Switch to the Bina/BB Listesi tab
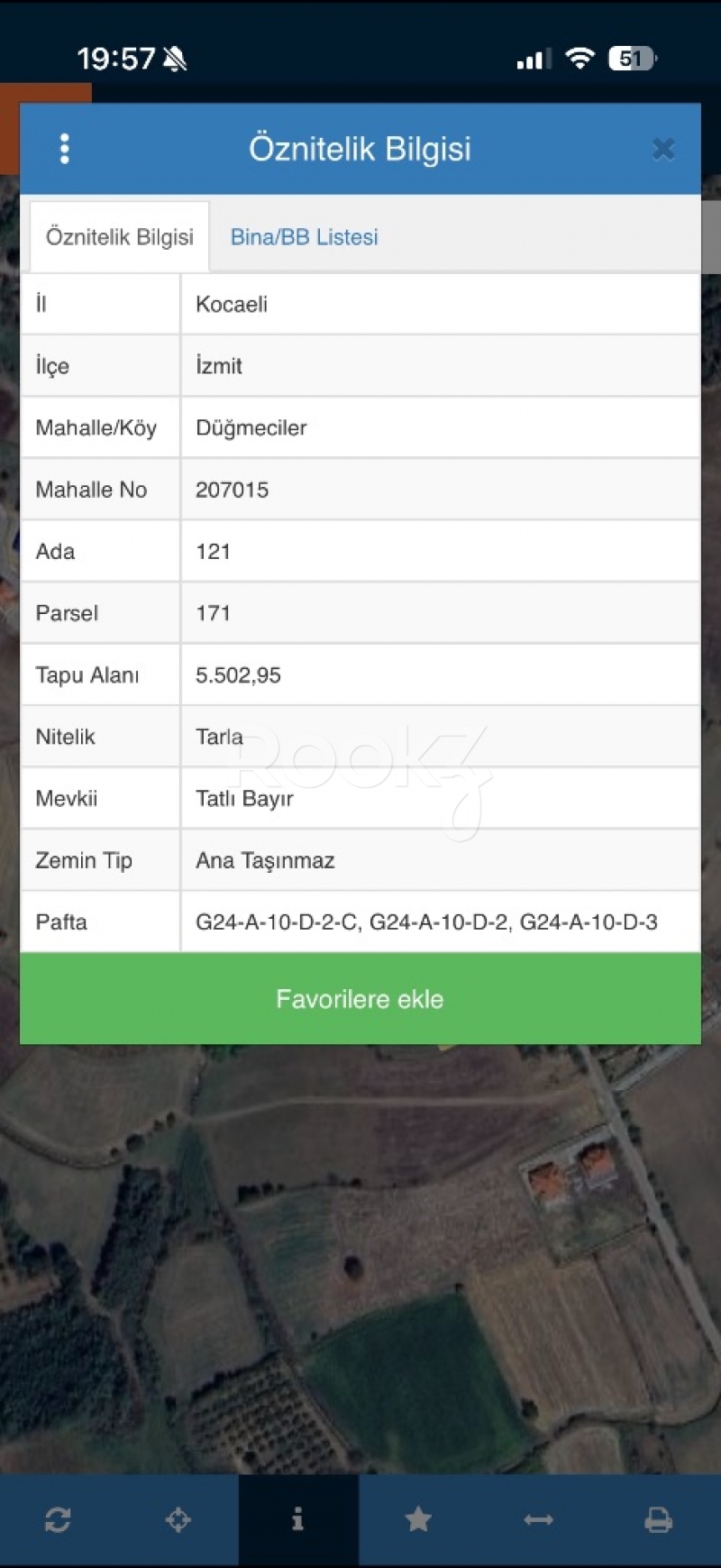Image resolution: width=721 pixels, height=1568 pixels. [304, 237]
